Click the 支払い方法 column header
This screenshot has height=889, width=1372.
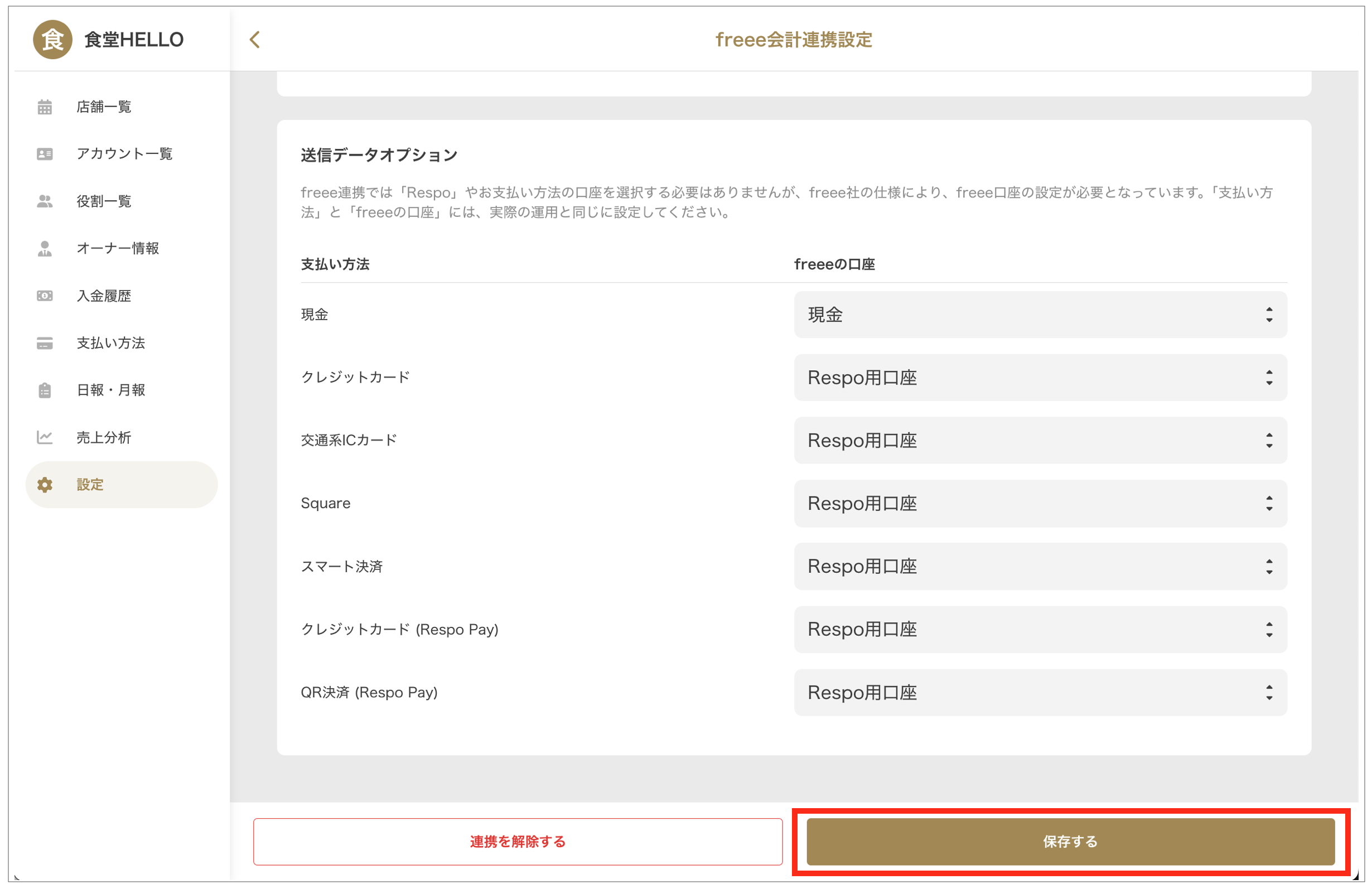[335, 264]
